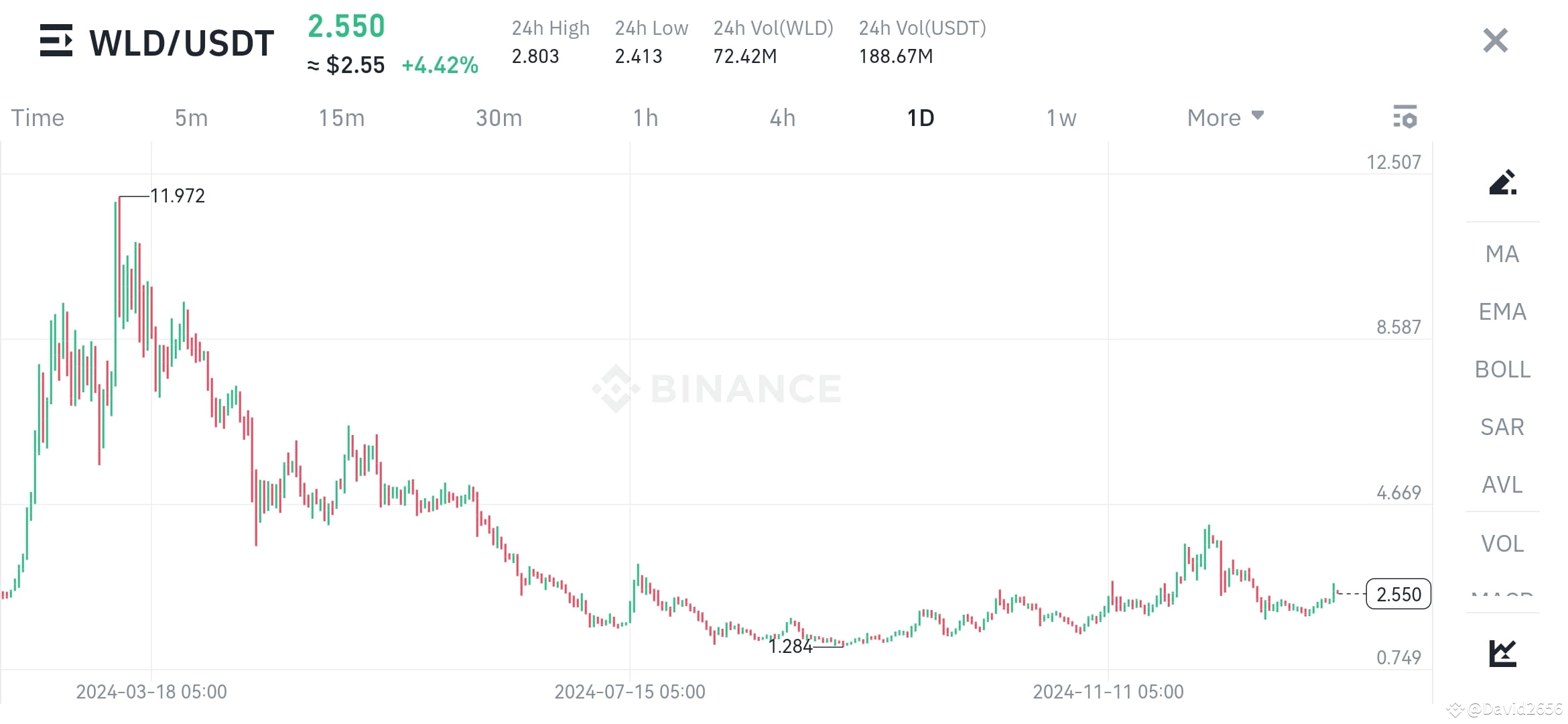
Task: Toggle the VOL indicator display
Action: [x=1502, y=543]
